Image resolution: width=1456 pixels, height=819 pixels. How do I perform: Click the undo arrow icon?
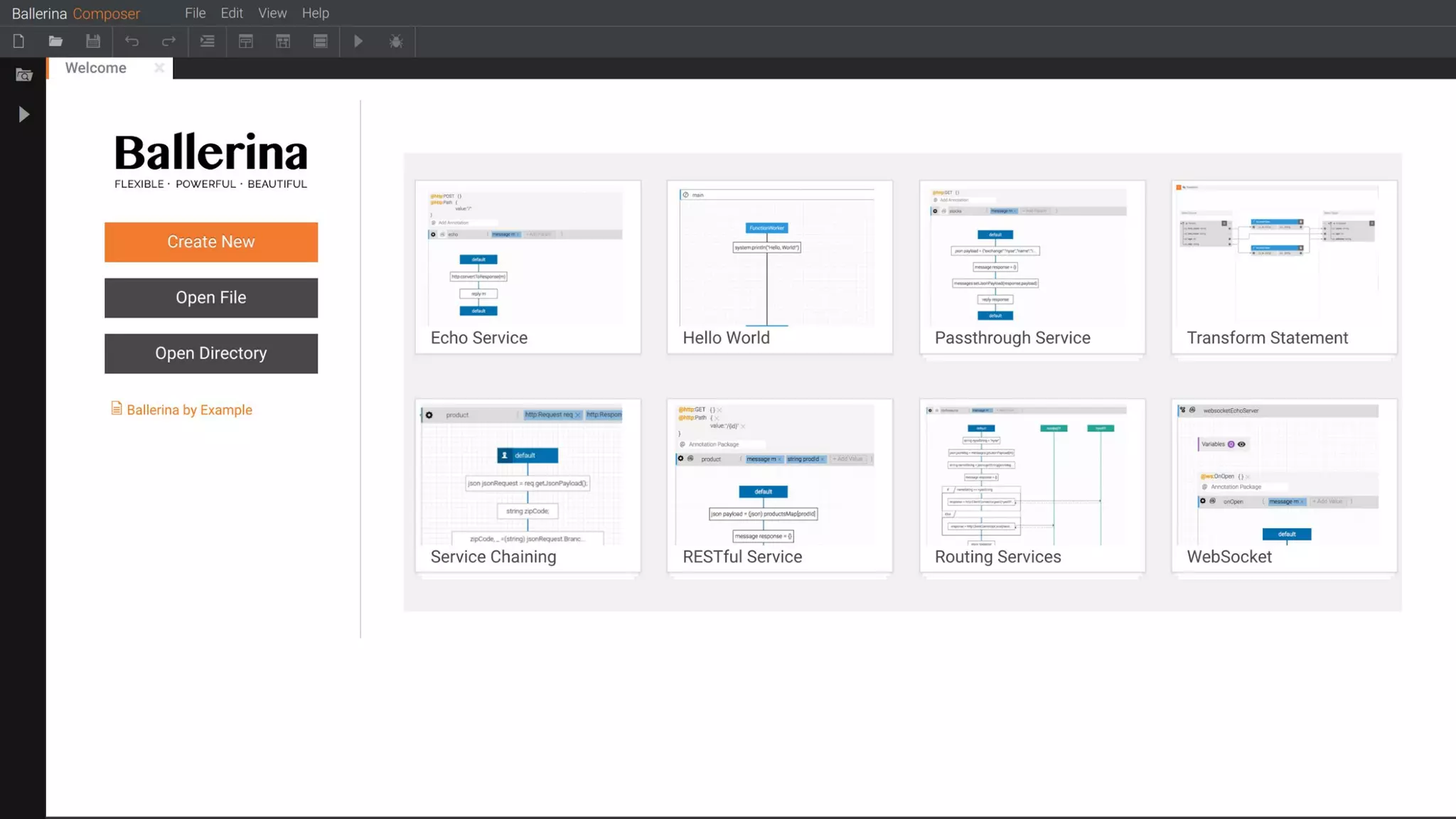(x=132, y=41)
